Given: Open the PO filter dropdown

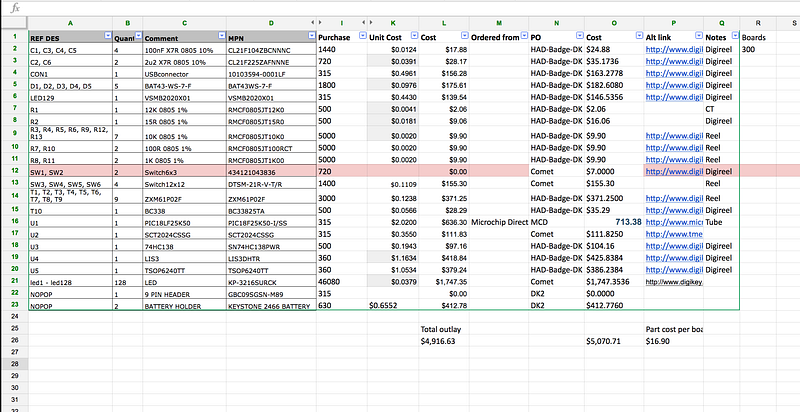Looking at the screenshot, I should click(x=580, y=36).
